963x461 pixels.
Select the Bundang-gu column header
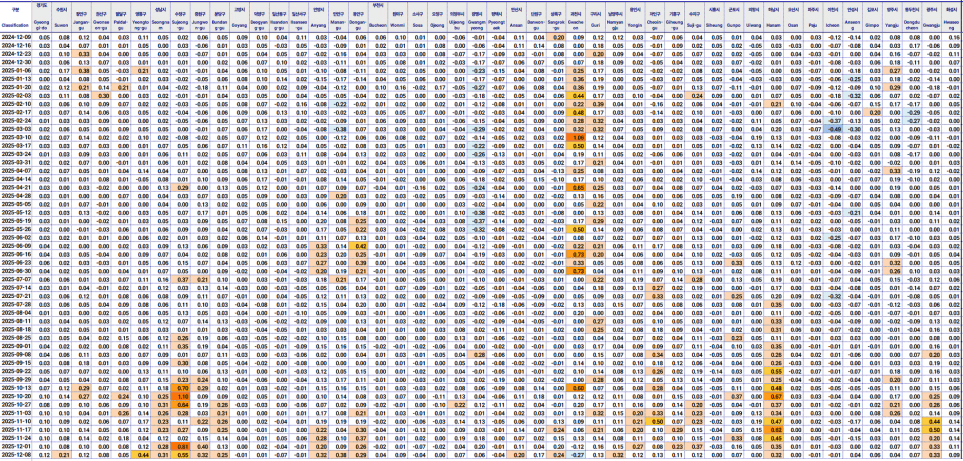[x=222, y=18]
